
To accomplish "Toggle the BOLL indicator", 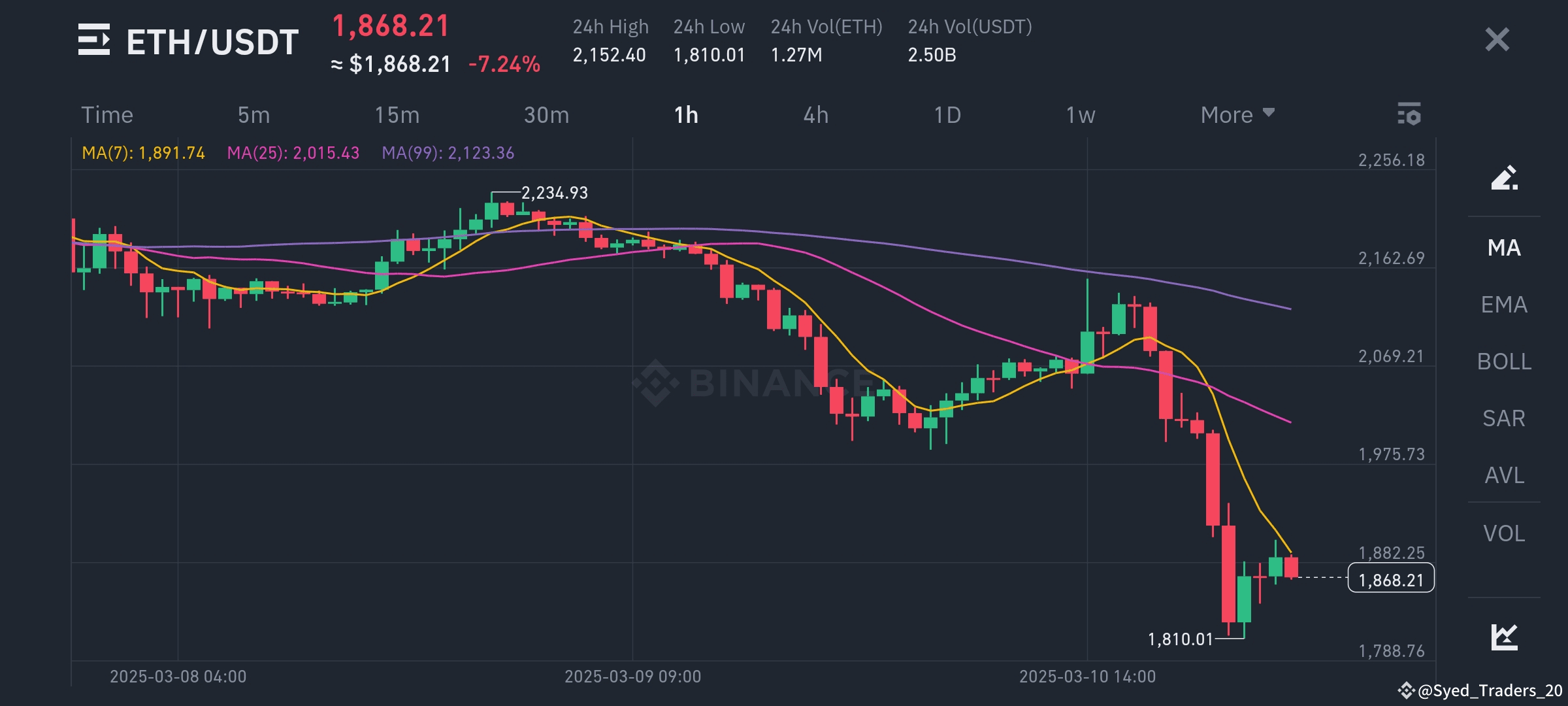I will pyautogui.click(x=1504, y=361).
